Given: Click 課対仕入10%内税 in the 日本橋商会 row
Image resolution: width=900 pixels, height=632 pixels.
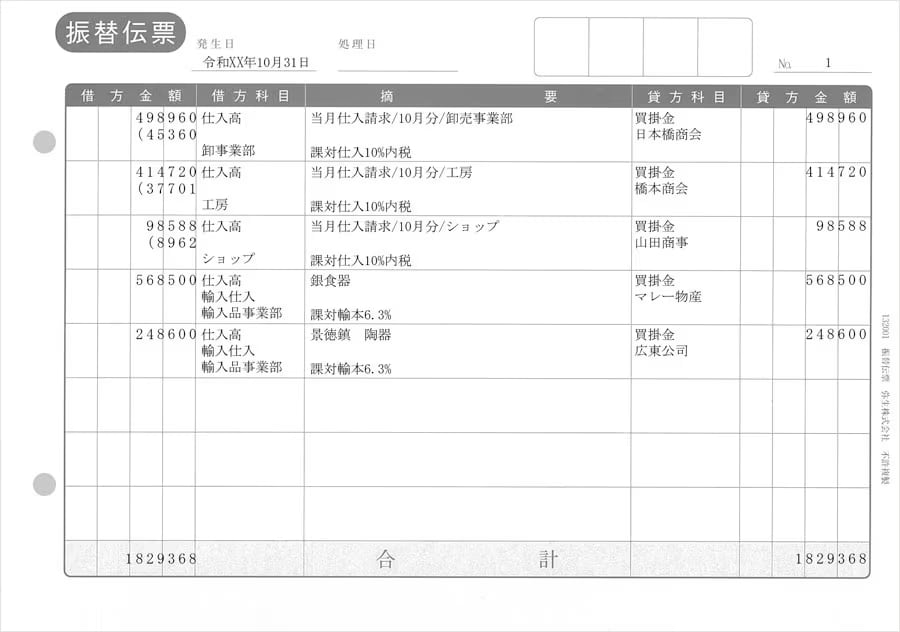Looking at the screenshot, I should click(x=360, y=152).
